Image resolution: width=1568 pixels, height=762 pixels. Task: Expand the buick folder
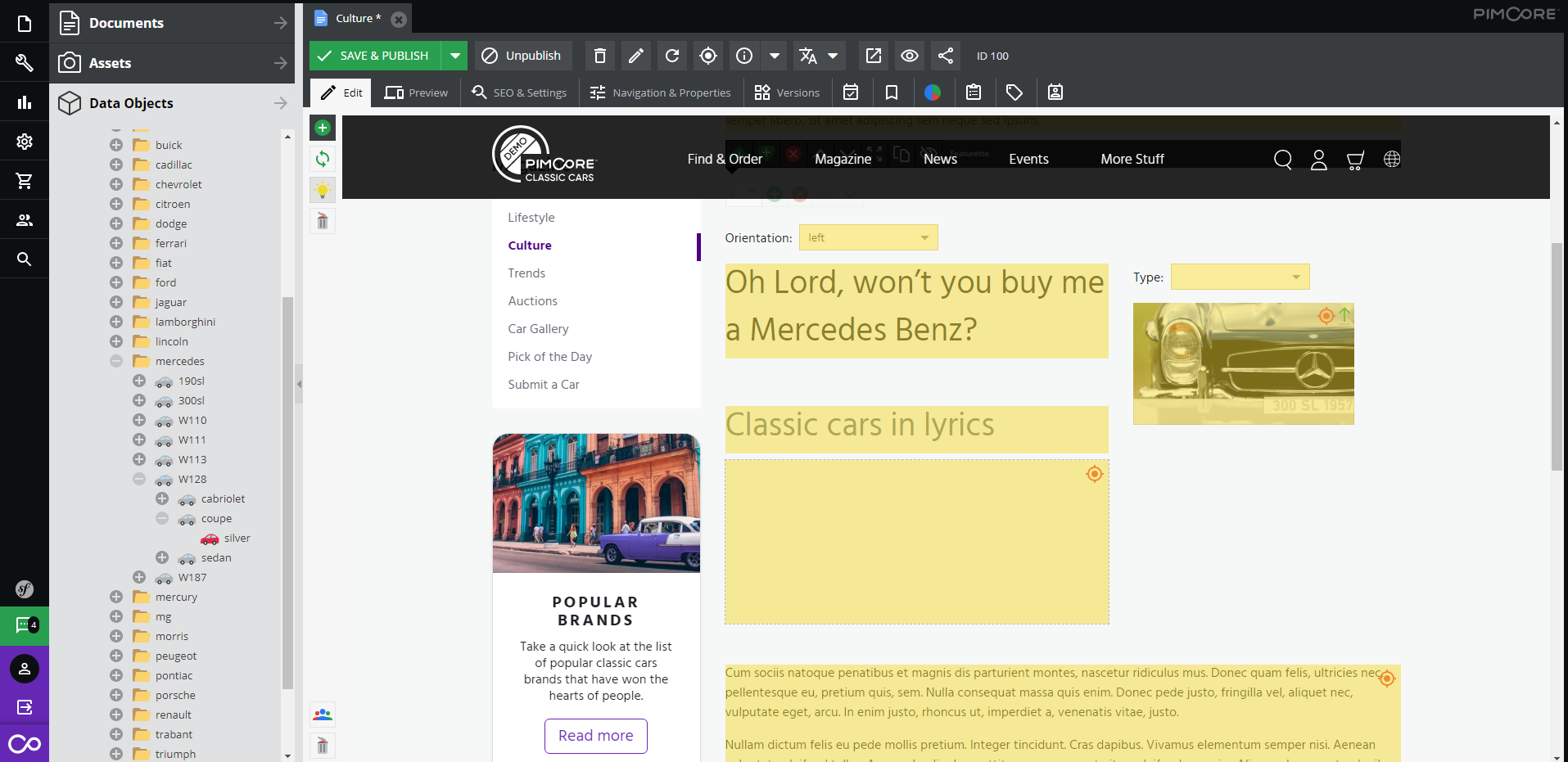(x=116, y=145)
